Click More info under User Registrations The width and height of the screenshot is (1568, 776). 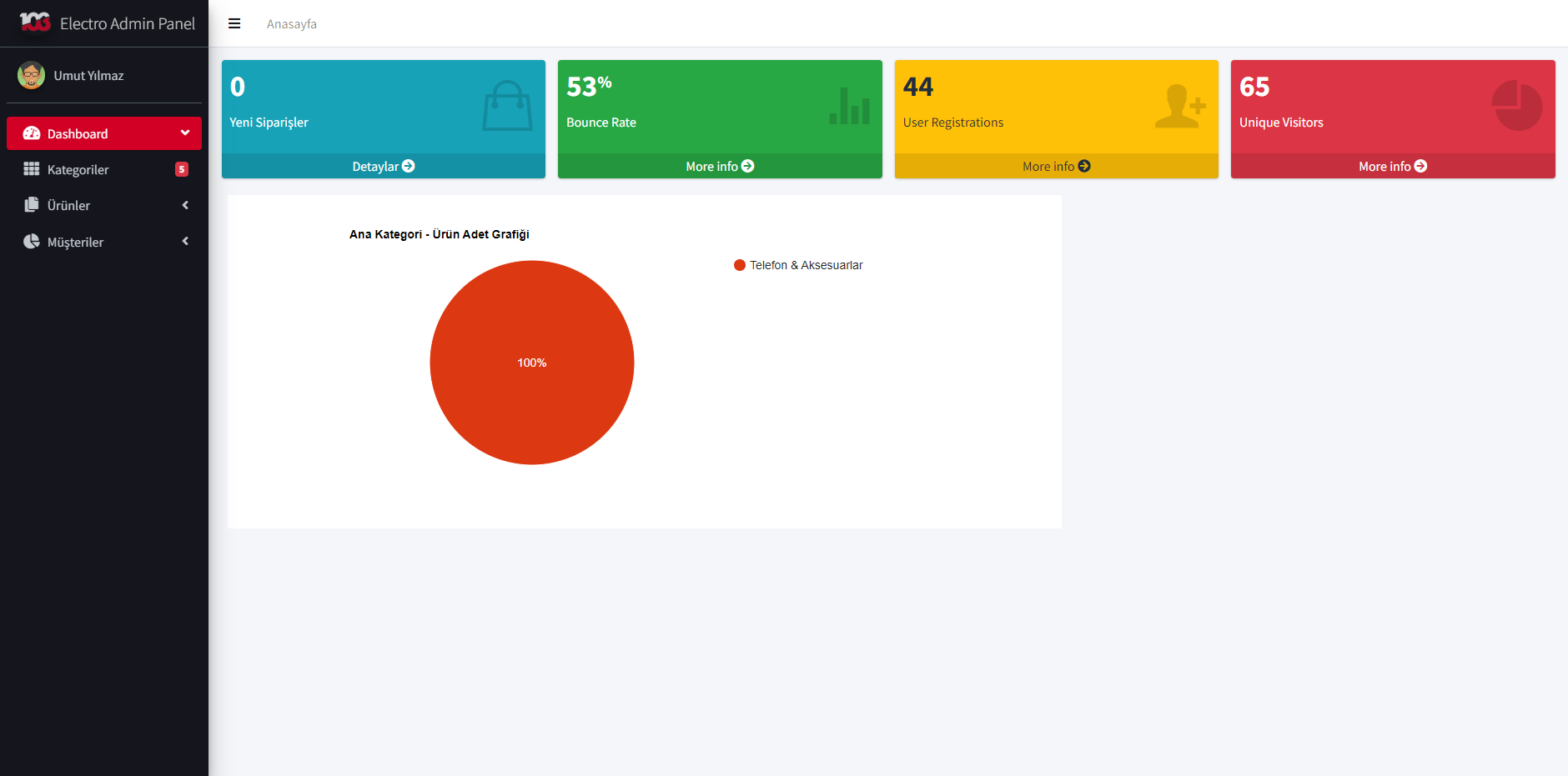point(1056,167)
